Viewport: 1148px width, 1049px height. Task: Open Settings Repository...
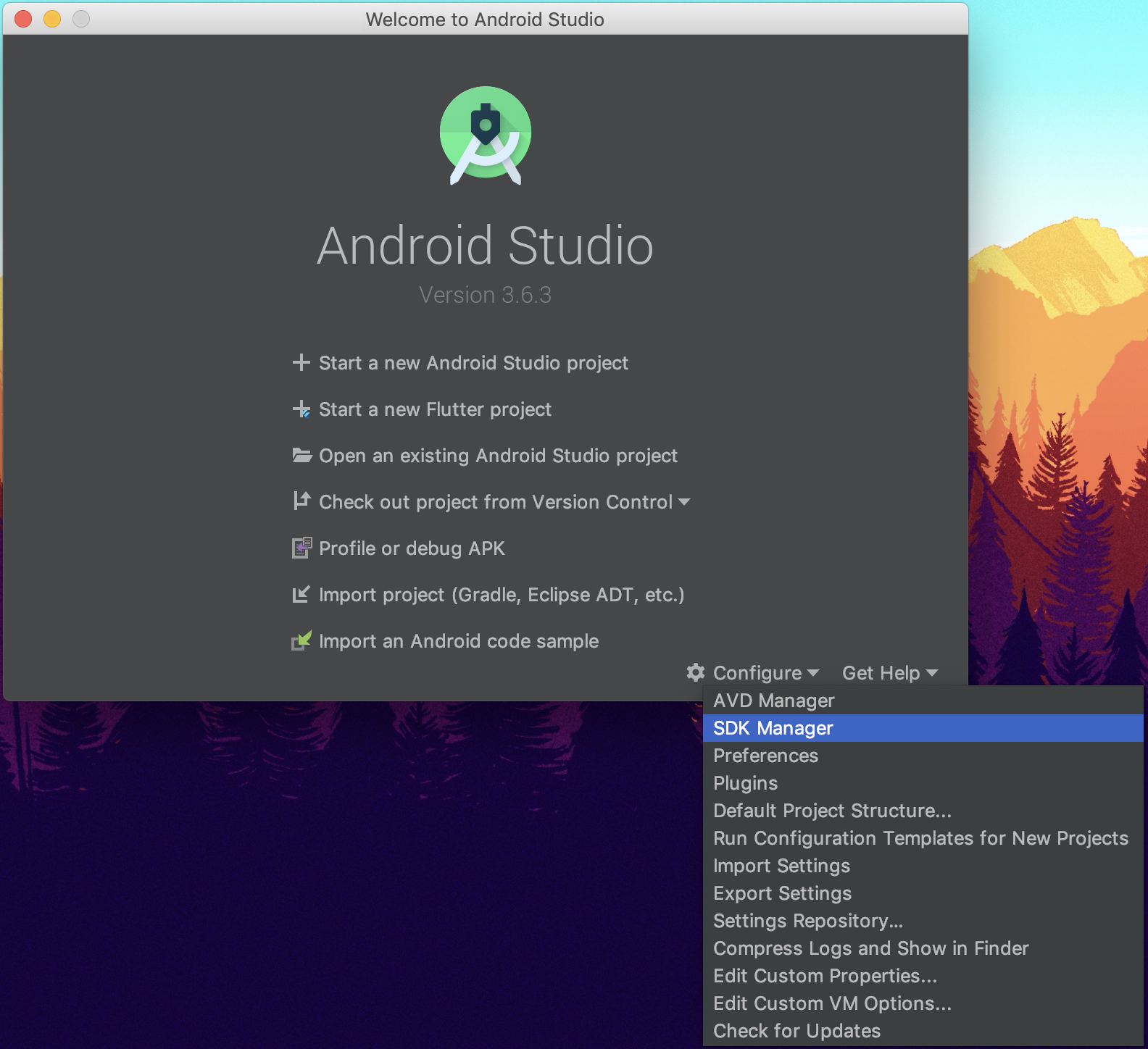tap(923, 921)
